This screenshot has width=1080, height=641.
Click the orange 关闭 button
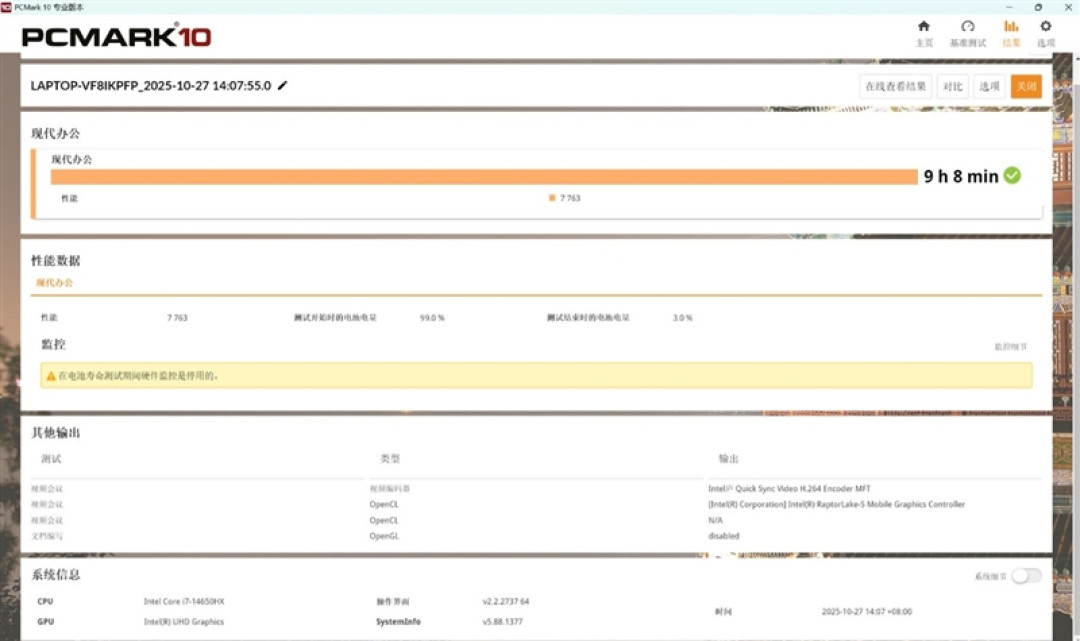1026,86
